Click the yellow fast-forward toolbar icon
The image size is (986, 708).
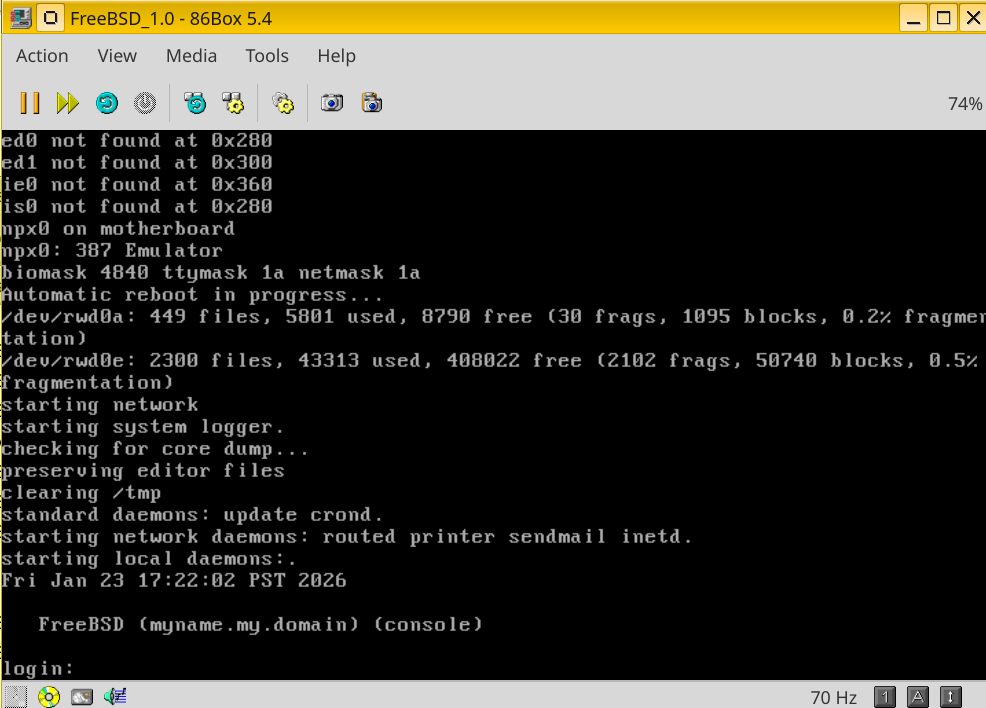tap(67, 103)
